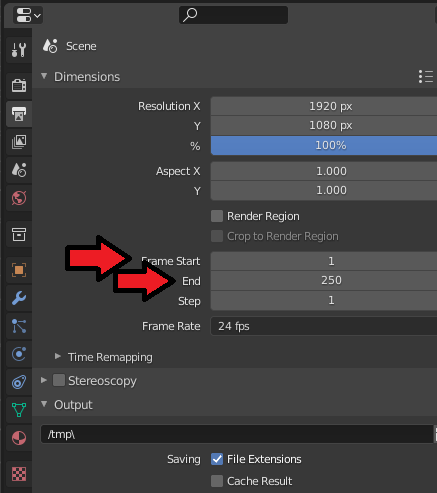Uncheck File Extensions option
The height and width of the screenshot is (493, 437).
pyautogui.click(x=217, y=459)
